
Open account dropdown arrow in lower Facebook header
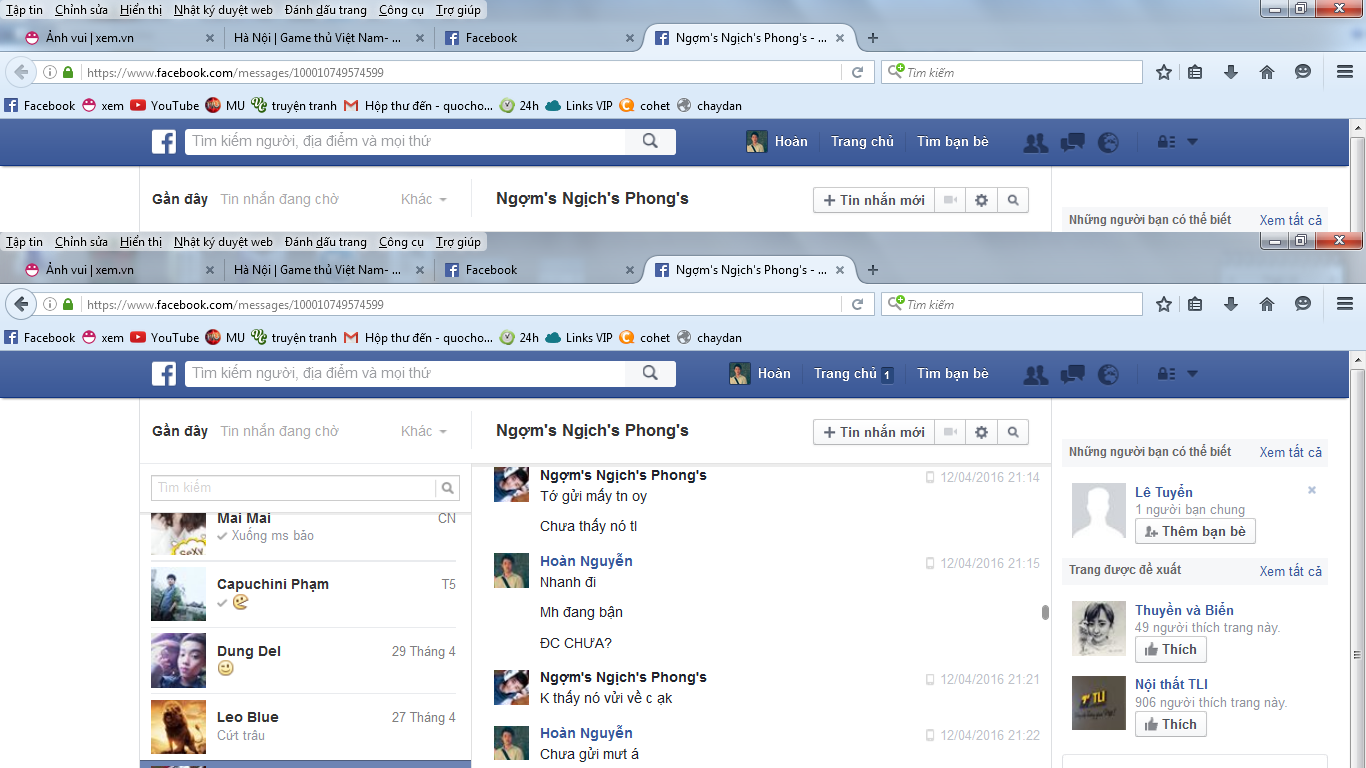(x=1192, y=374)
